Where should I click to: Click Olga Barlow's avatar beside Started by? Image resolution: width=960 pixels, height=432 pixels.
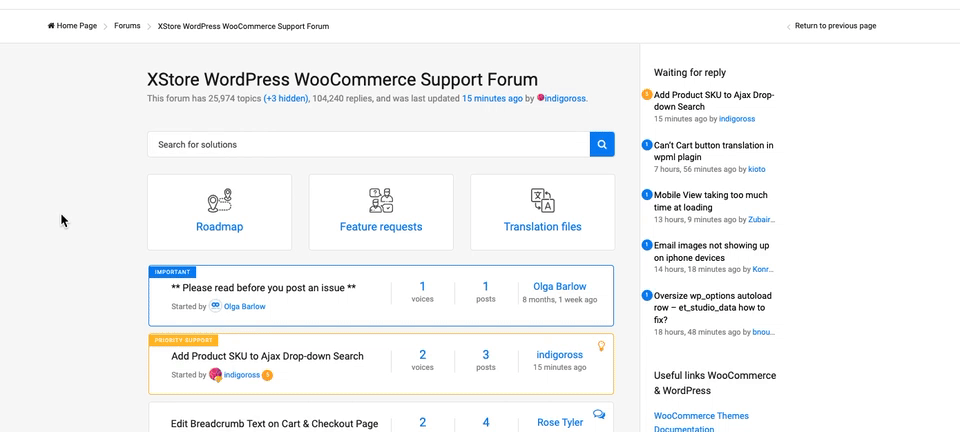tap(215, 306)
